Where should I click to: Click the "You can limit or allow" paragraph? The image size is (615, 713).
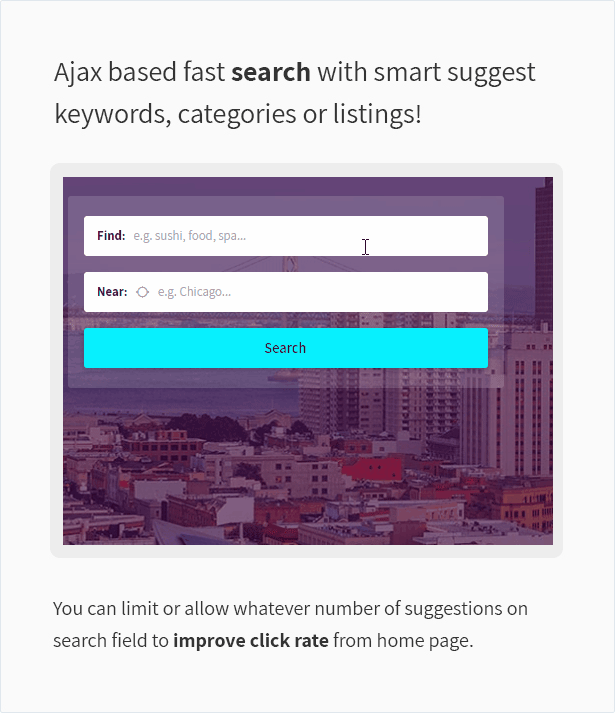click(290, 624)
